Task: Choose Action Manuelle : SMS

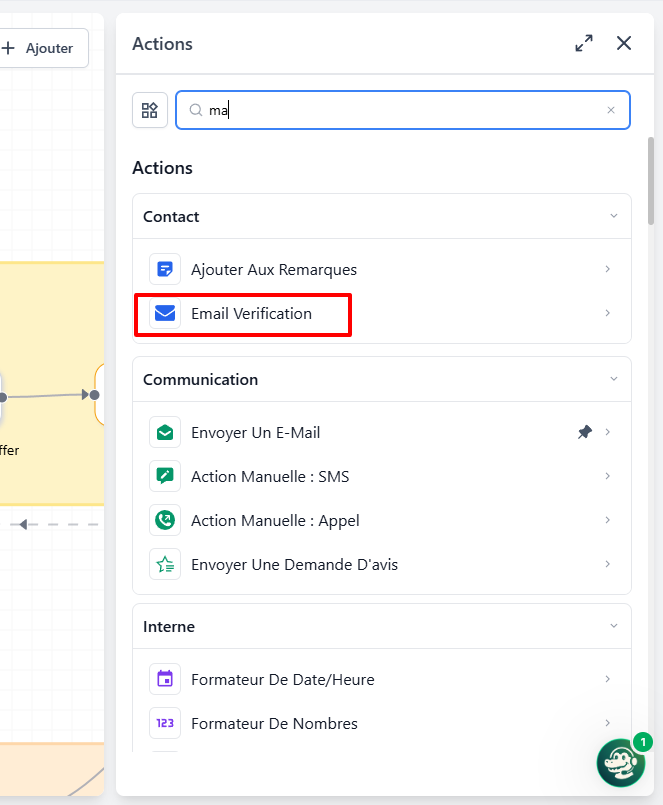Action: click(x=382, y=476)
